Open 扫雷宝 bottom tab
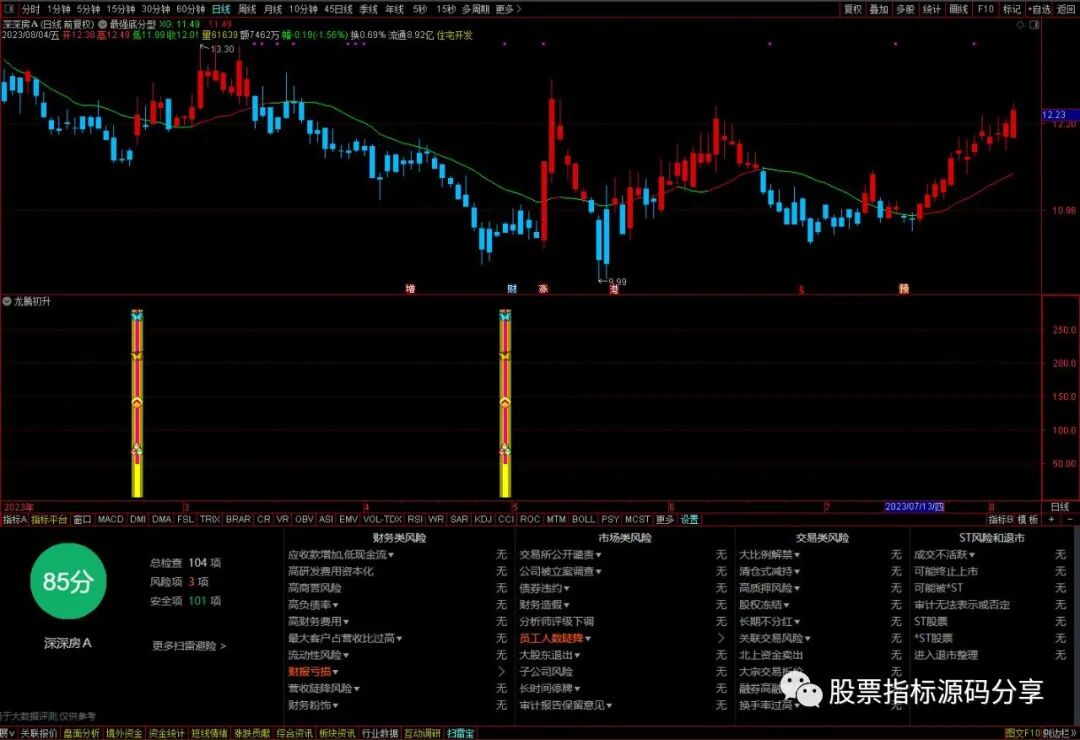Viewport: 1080px width, 740px height. coord(461,734)
